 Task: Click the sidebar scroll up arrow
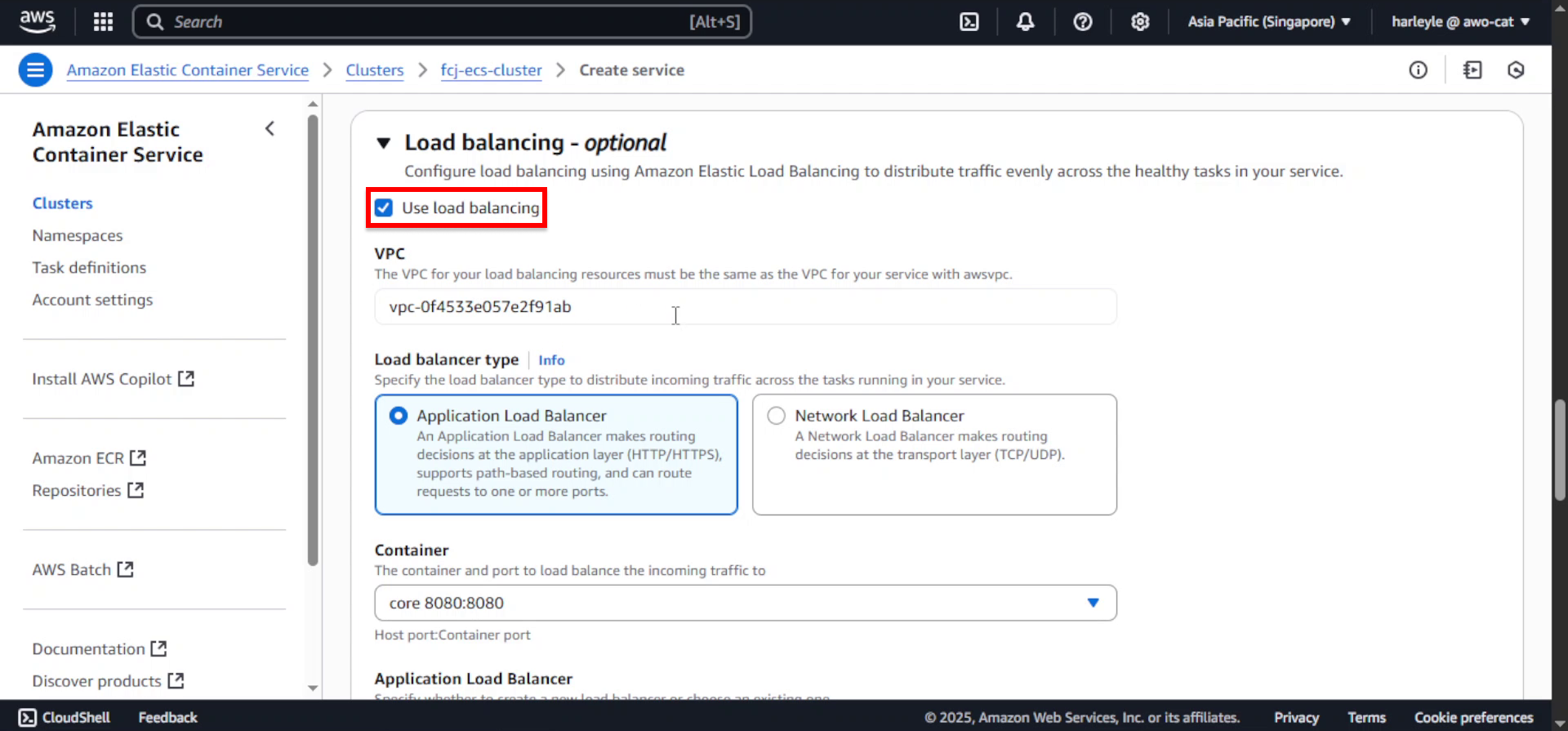pyautogui.click(x=313, y=105)
